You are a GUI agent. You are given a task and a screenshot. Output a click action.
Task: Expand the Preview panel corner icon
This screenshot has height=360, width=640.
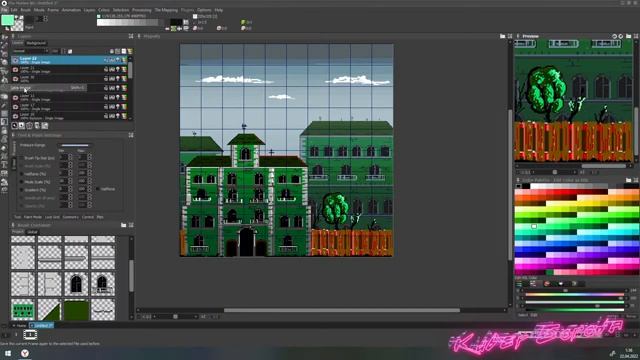click(636, 36)
